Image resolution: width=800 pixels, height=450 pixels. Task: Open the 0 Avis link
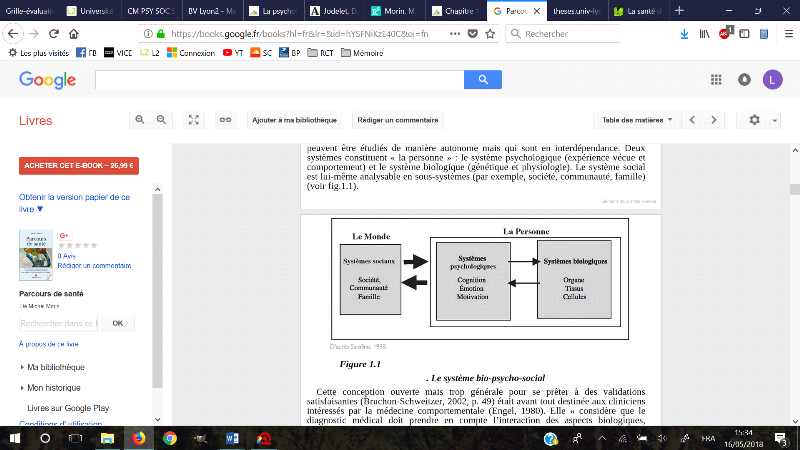(66, 256)
